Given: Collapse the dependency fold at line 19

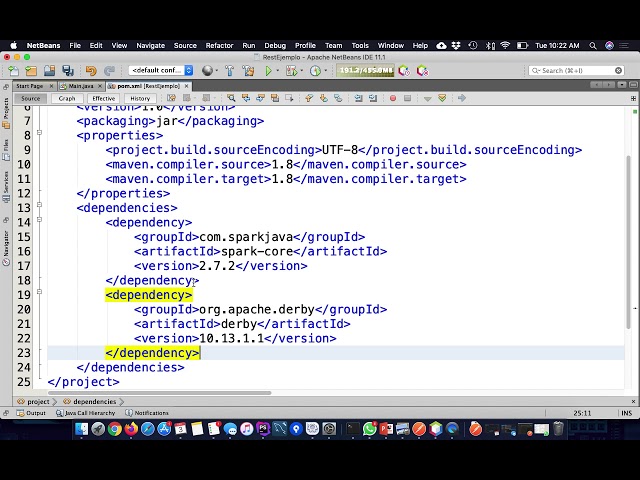Looking at the screenshot, I should point(39,291).
